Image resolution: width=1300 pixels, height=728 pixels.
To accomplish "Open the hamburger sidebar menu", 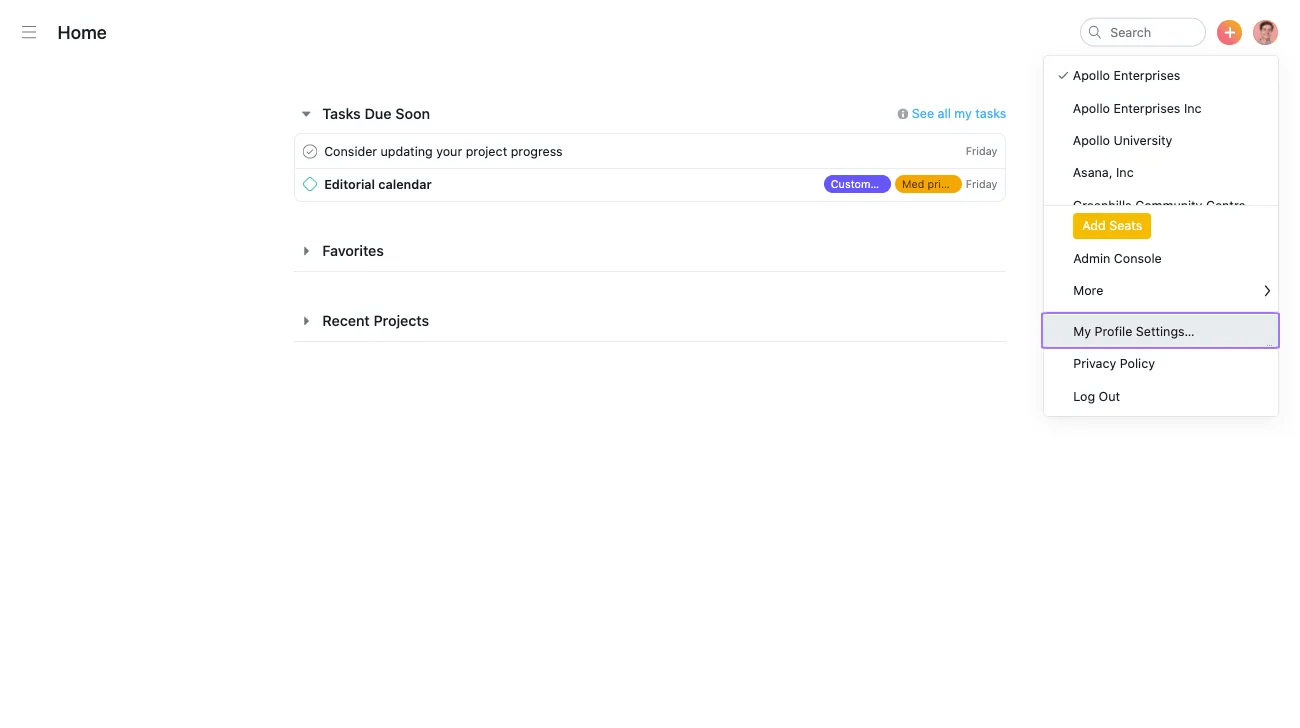I will point(29,33).
